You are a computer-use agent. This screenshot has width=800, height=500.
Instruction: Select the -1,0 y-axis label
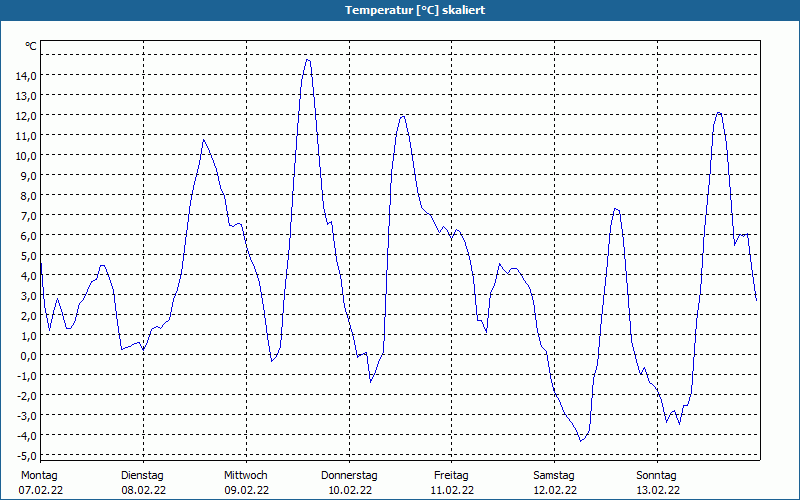point(27,376)
